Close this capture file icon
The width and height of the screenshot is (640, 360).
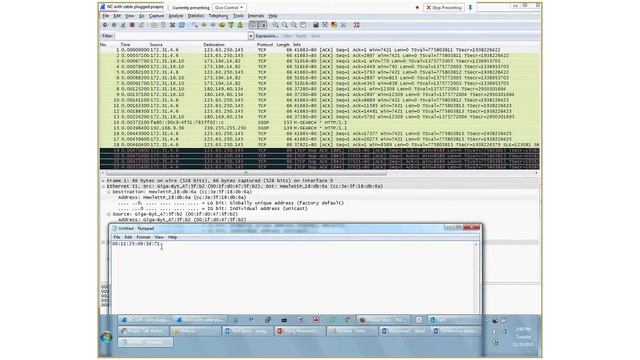tap(172, 25)
